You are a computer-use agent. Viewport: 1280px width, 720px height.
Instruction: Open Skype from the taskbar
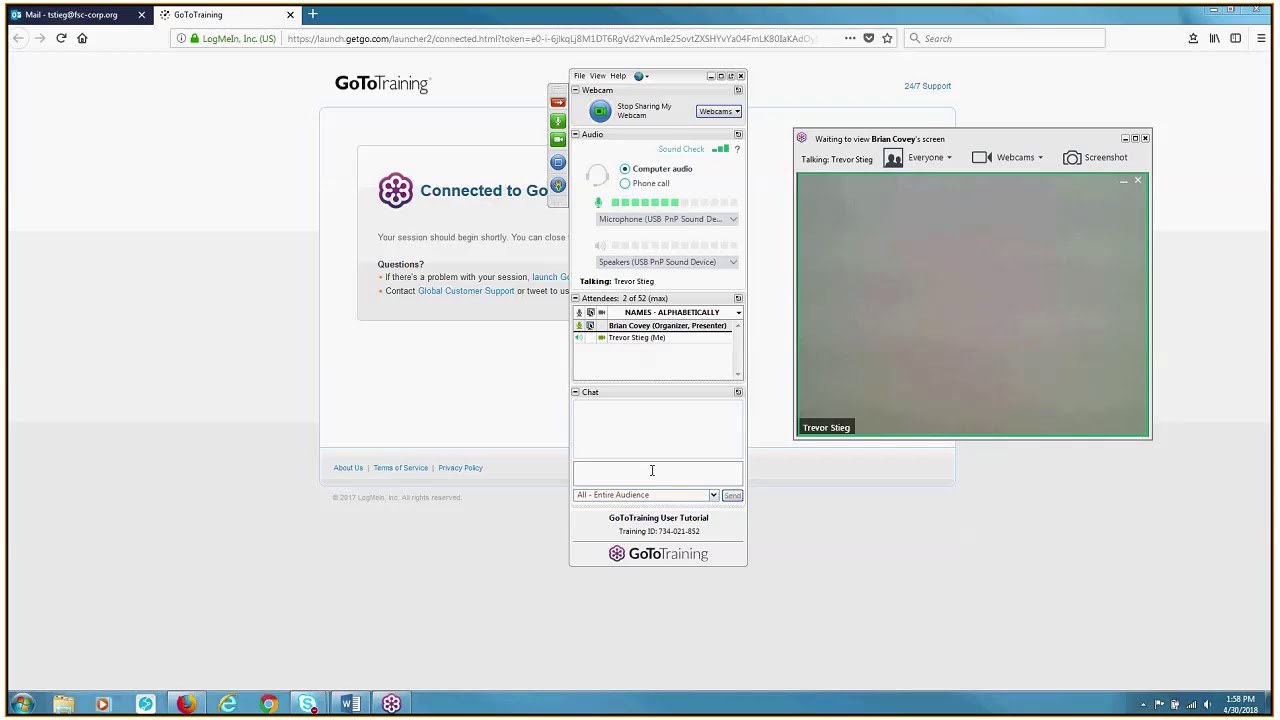[x=309, y=704]
